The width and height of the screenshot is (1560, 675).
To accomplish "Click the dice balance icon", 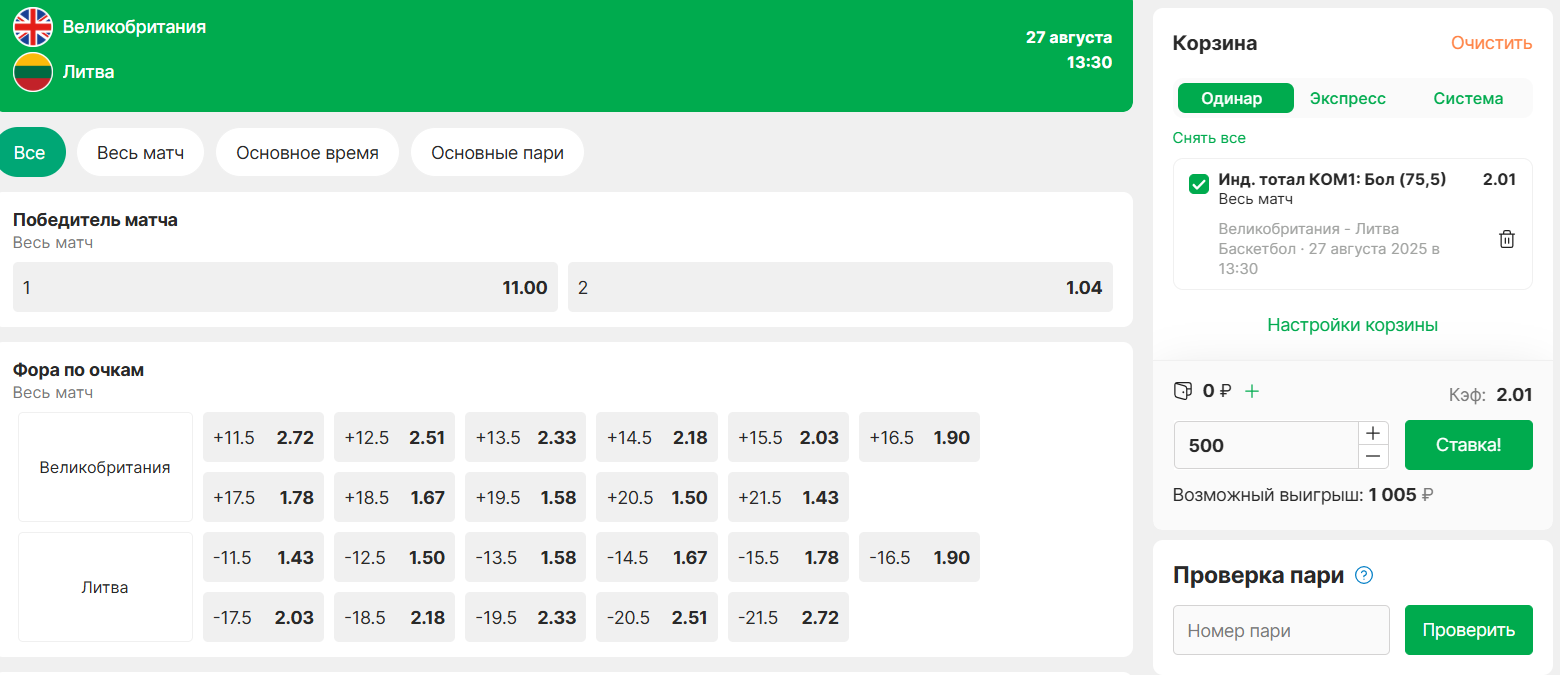I will click(1183, 391).
